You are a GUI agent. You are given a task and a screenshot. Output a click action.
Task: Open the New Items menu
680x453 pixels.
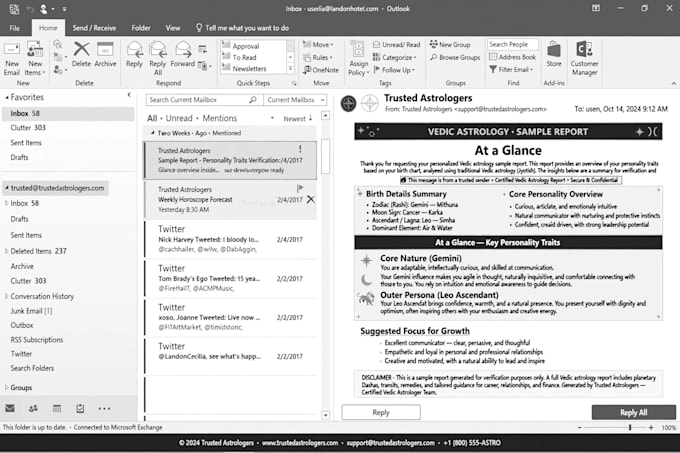tap(35, 59)
